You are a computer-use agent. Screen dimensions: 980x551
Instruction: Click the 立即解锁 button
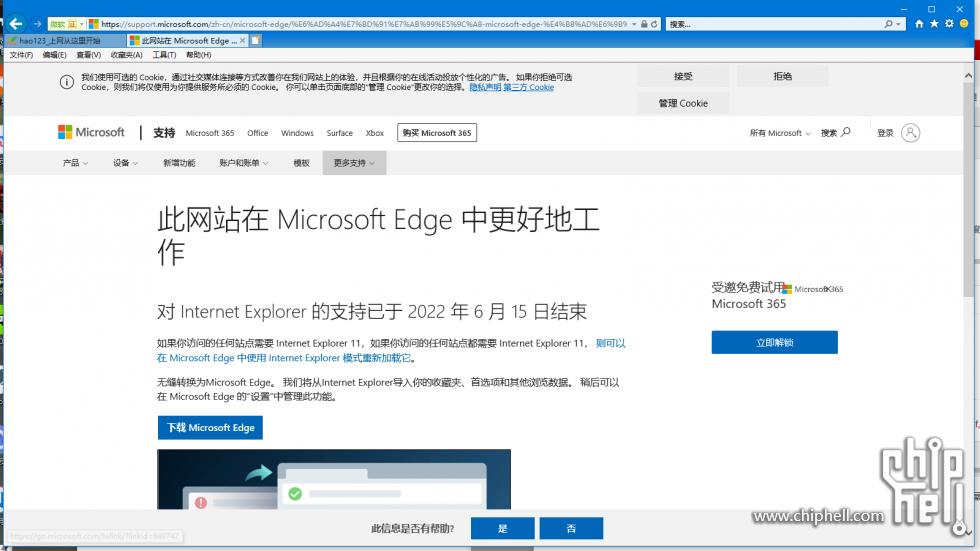774,342
